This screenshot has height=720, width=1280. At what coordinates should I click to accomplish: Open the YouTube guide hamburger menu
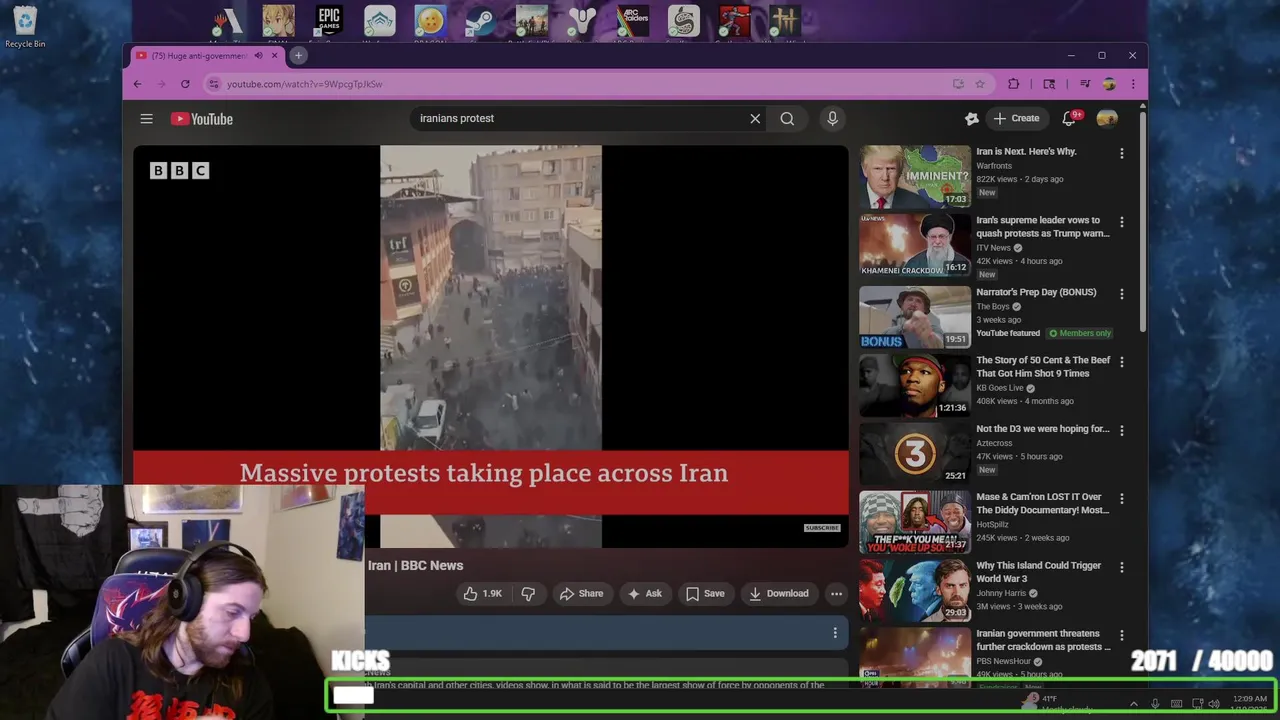(146, 118)
